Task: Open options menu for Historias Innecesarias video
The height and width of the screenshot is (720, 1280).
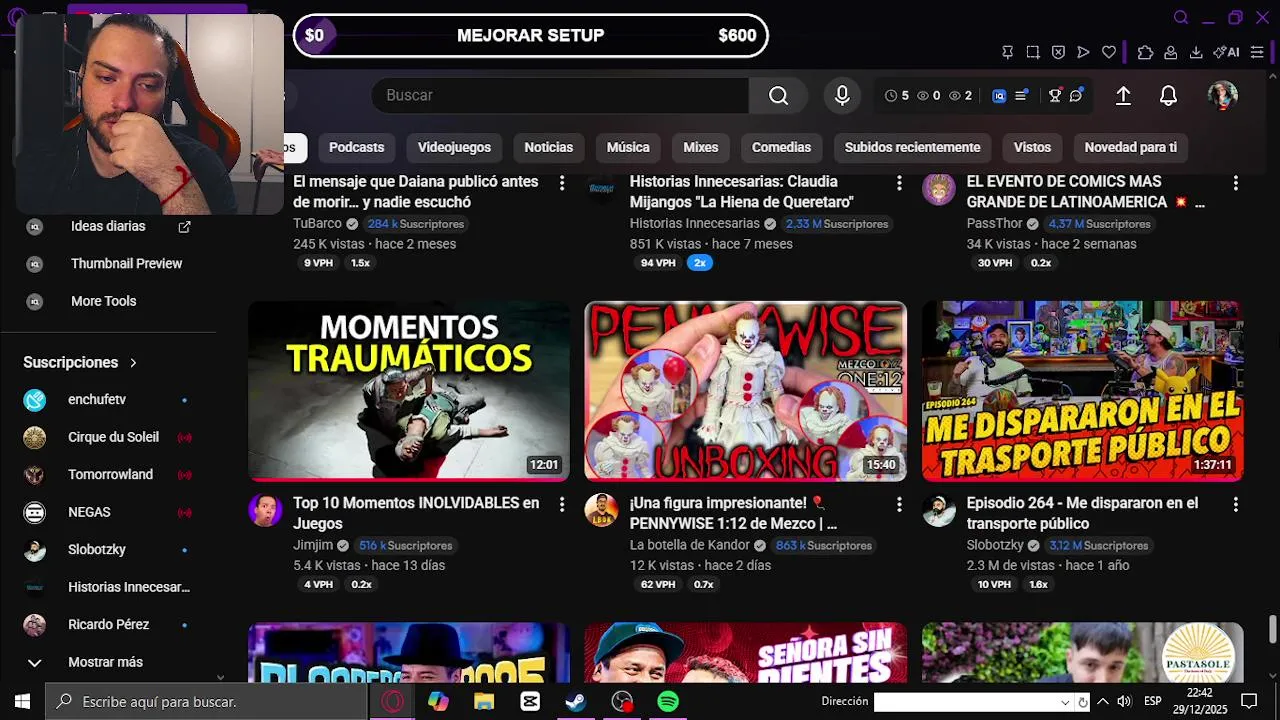Action: (899, 183)
